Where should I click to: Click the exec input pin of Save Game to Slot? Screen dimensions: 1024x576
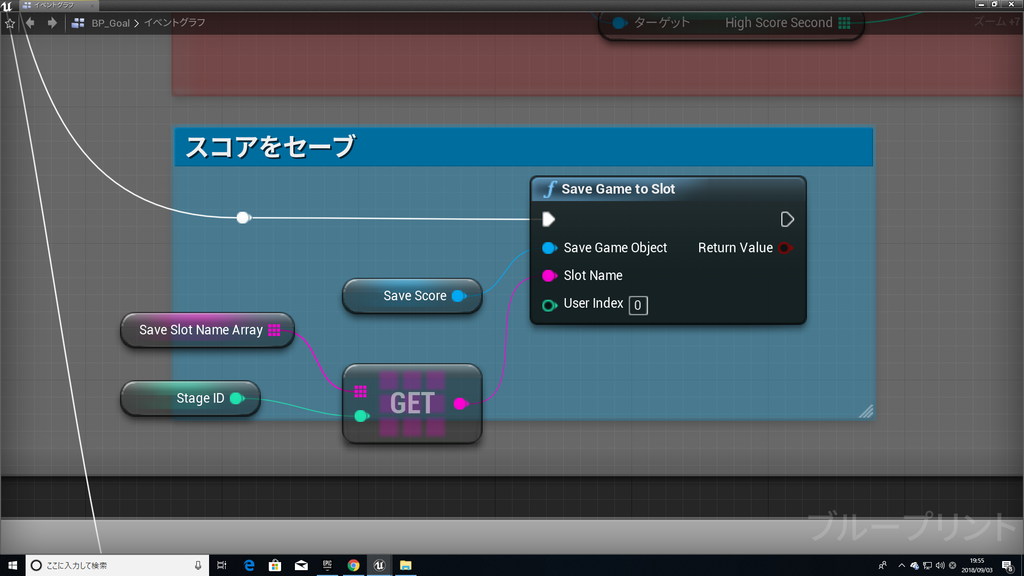(549, 219)
